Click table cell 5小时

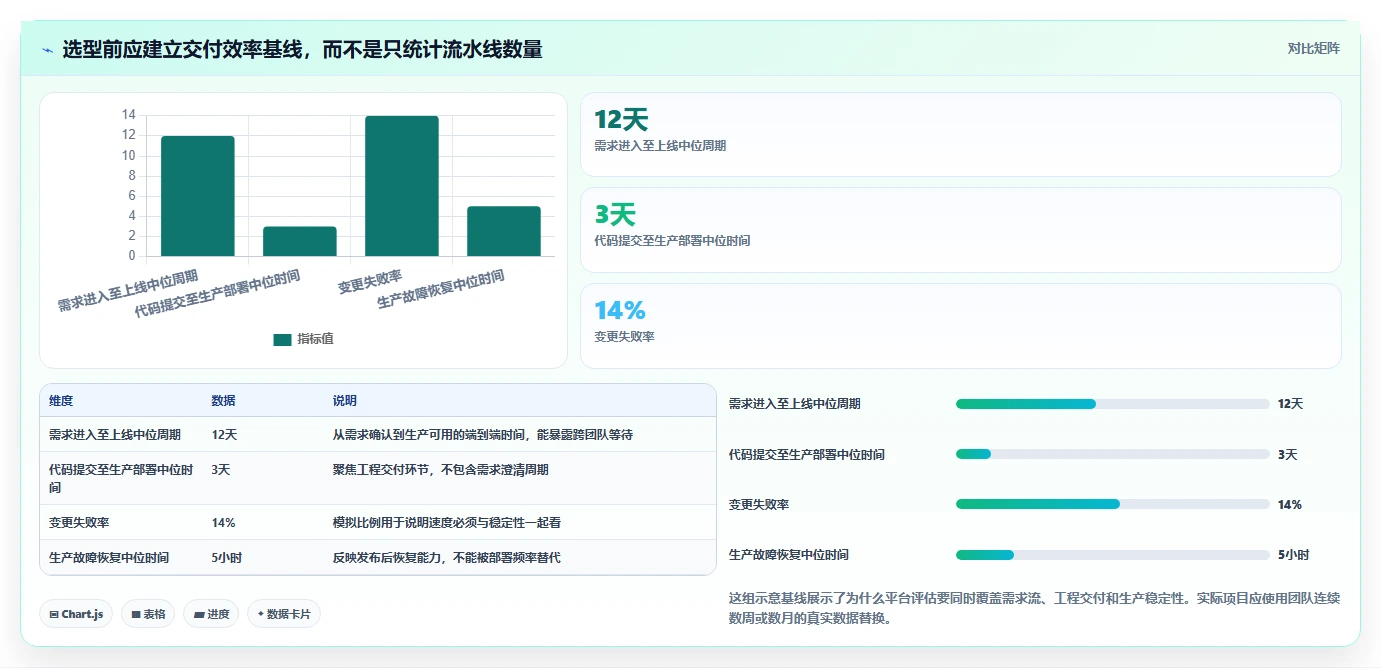point(227,558)
